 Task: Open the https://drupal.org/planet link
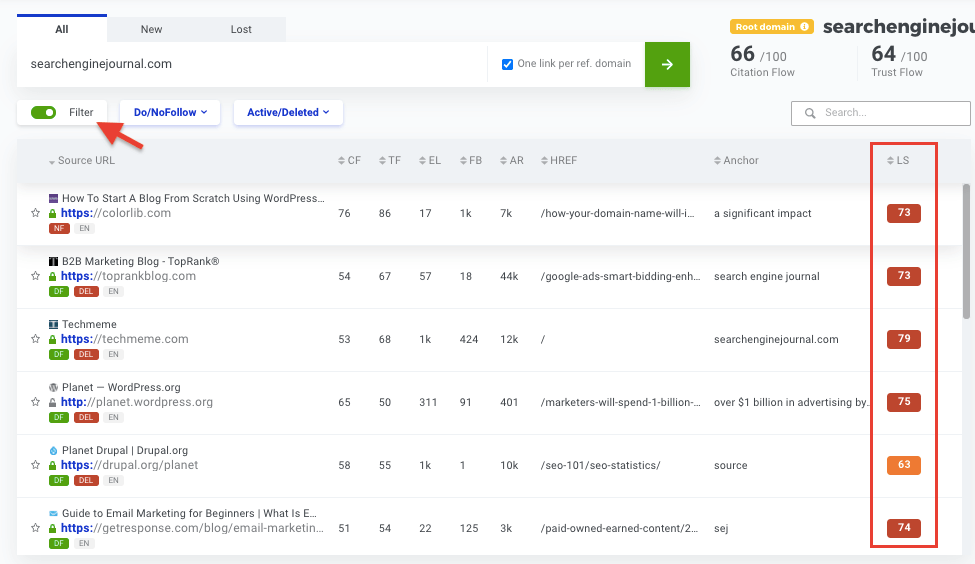[129, 465]
